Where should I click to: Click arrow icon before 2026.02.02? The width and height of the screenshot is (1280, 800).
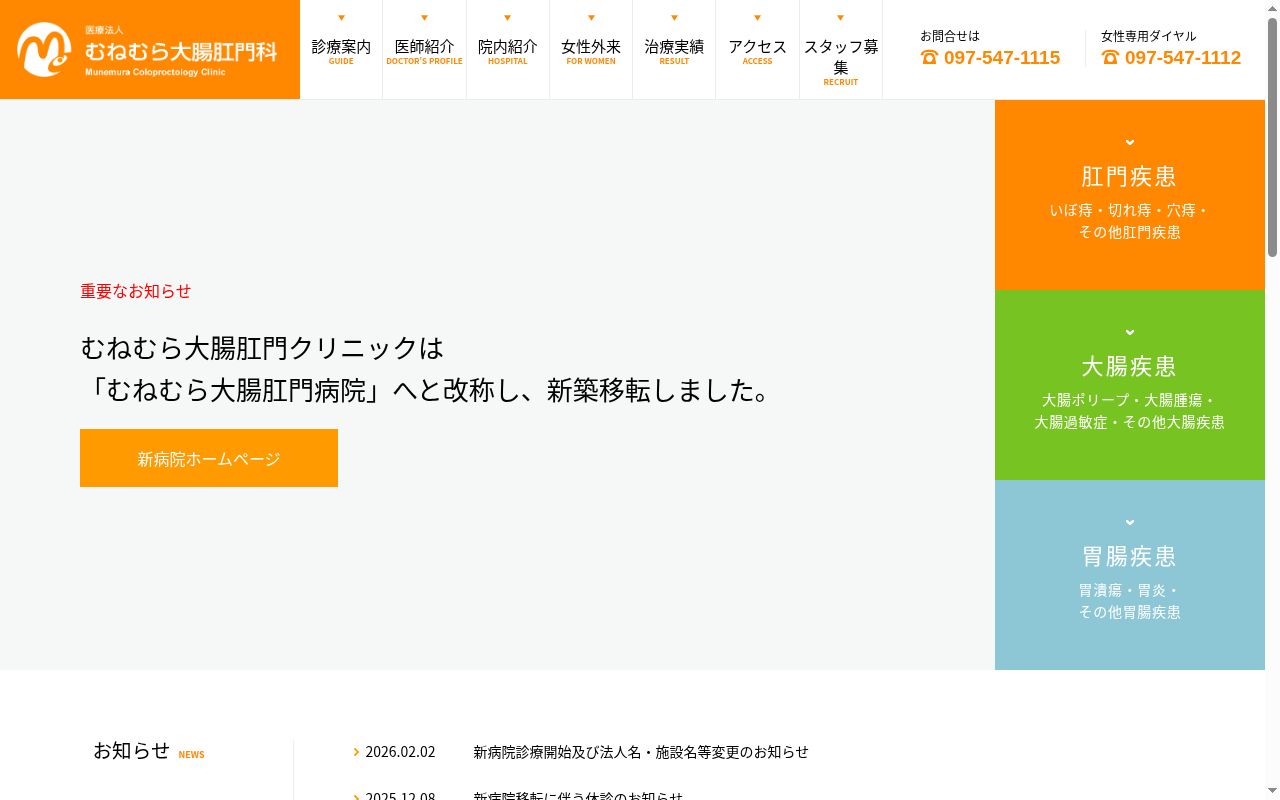point(356,752)
